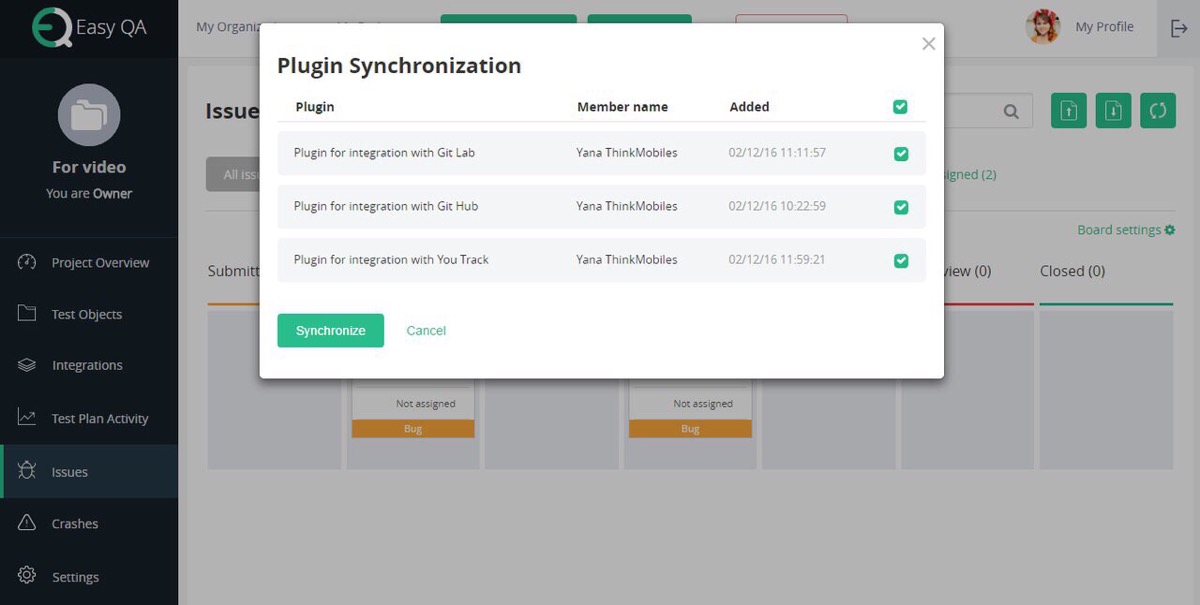Click the Closed (0) column heading

coord(1072,271)
